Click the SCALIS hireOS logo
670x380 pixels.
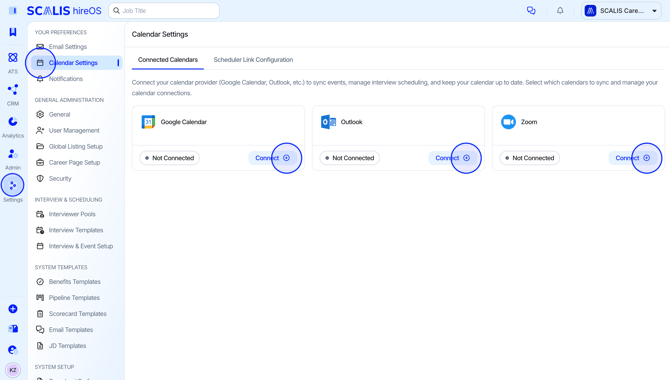click(64, 11)
